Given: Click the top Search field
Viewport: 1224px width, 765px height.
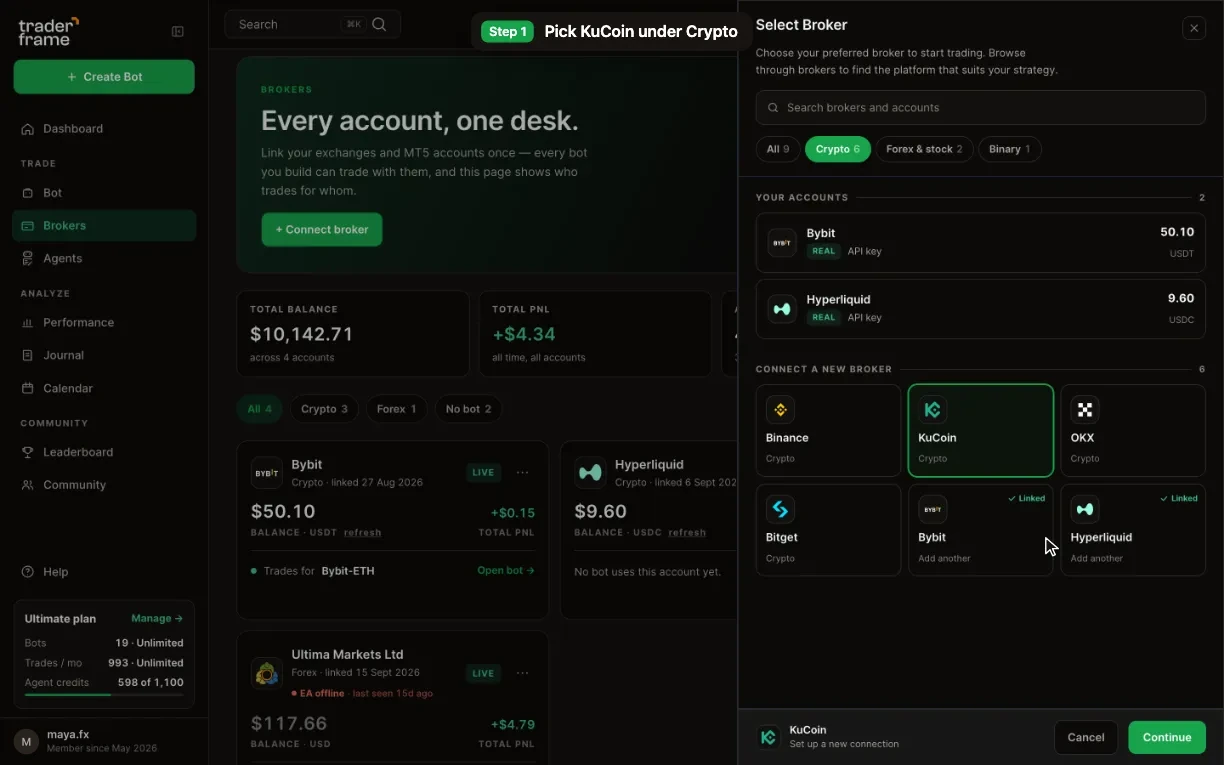Looking at the screenshot, I should 312,24.
